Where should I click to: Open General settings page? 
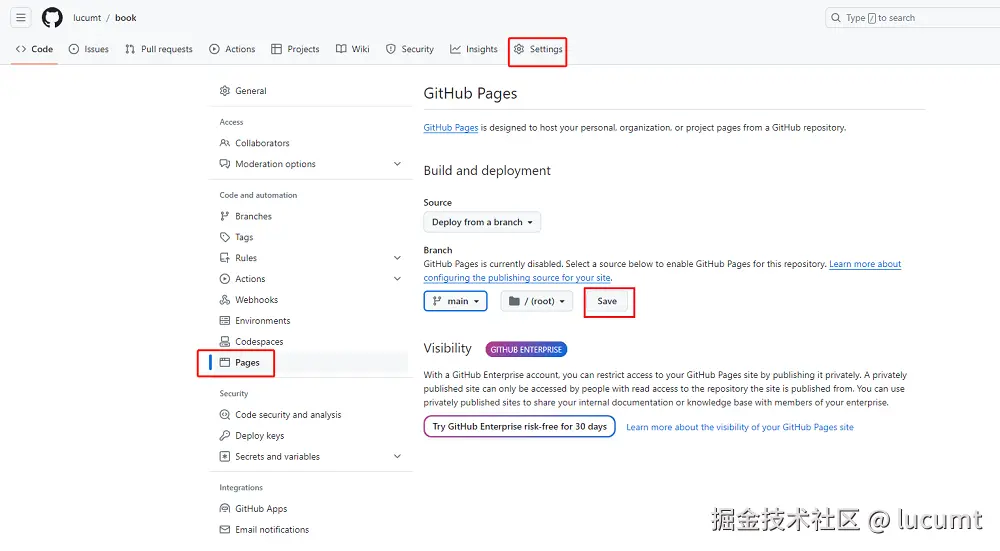251,91
